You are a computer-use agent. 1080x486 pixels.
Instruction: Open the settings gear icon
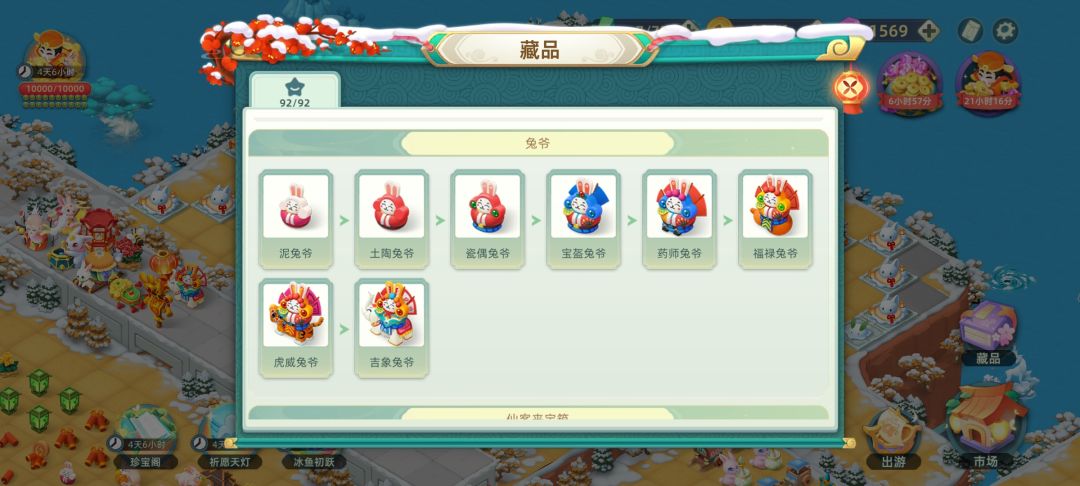coord(1005,31)
